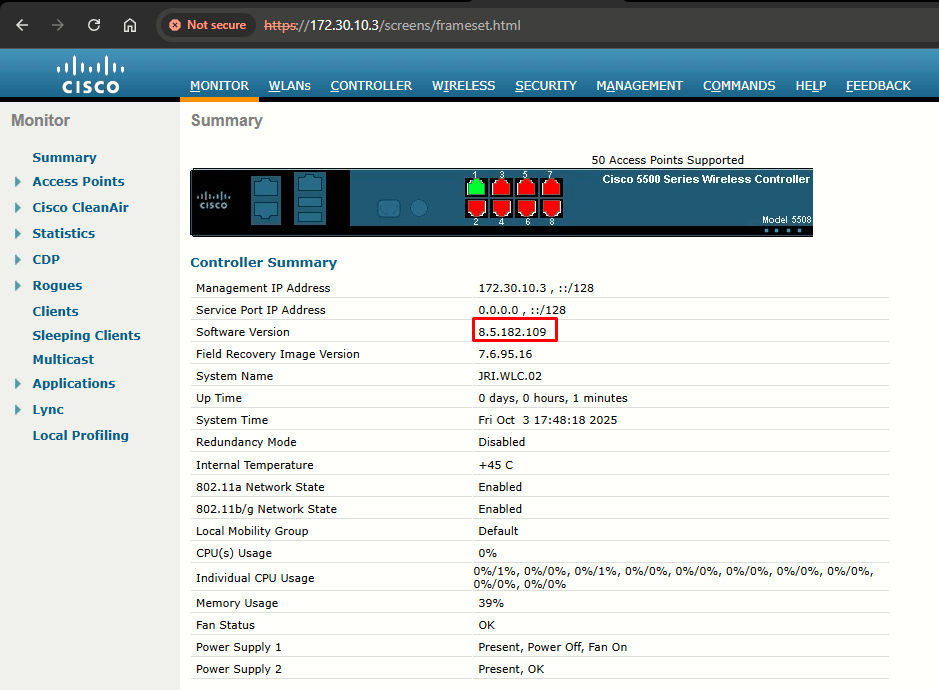Open Cisco CleanAir in the sidebar
The height and width of the screenshot is (690, 939).
click(x=80, y=207)
